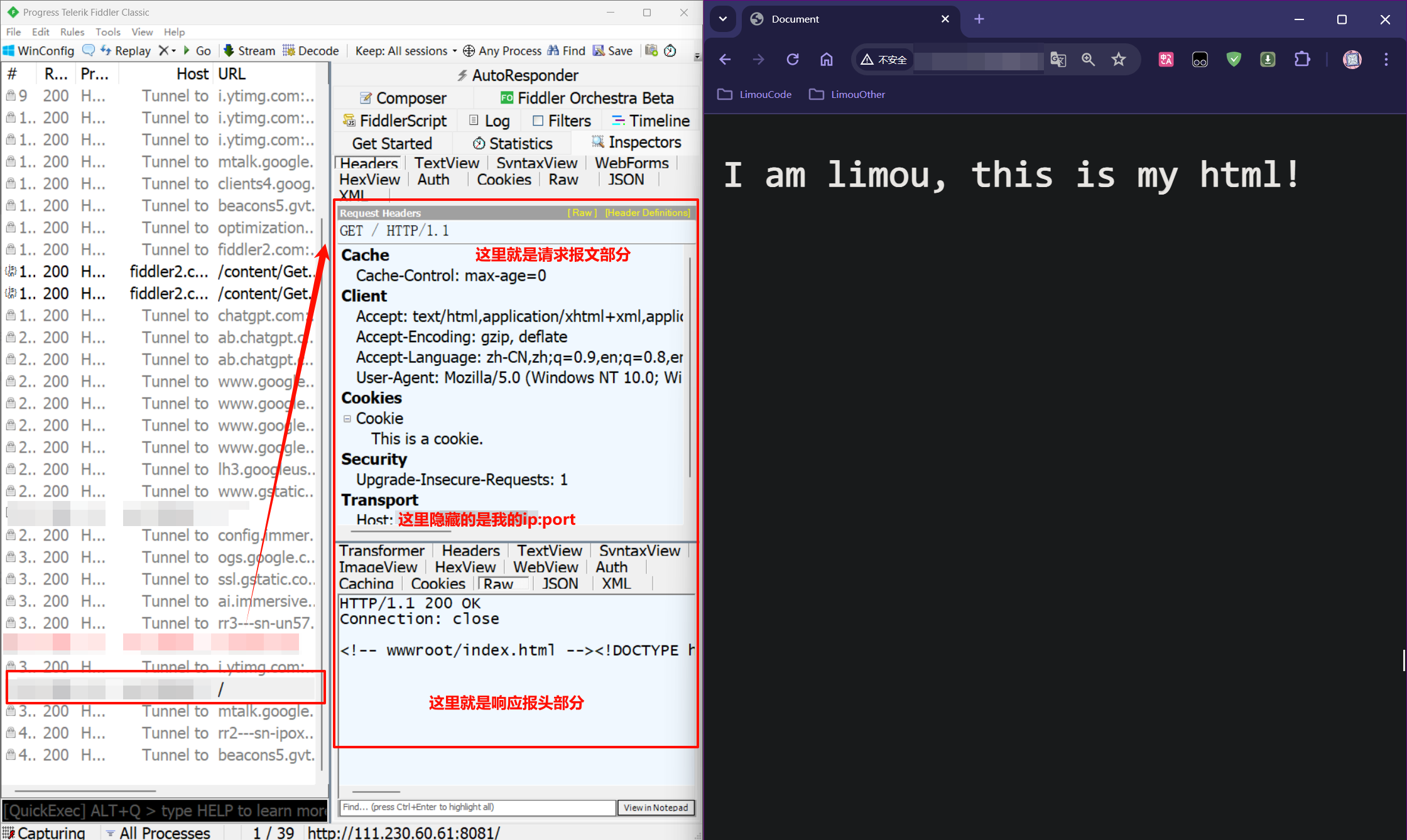
Task: Switch to the AutoResponder tab
Action: click(x=516, y=75)
